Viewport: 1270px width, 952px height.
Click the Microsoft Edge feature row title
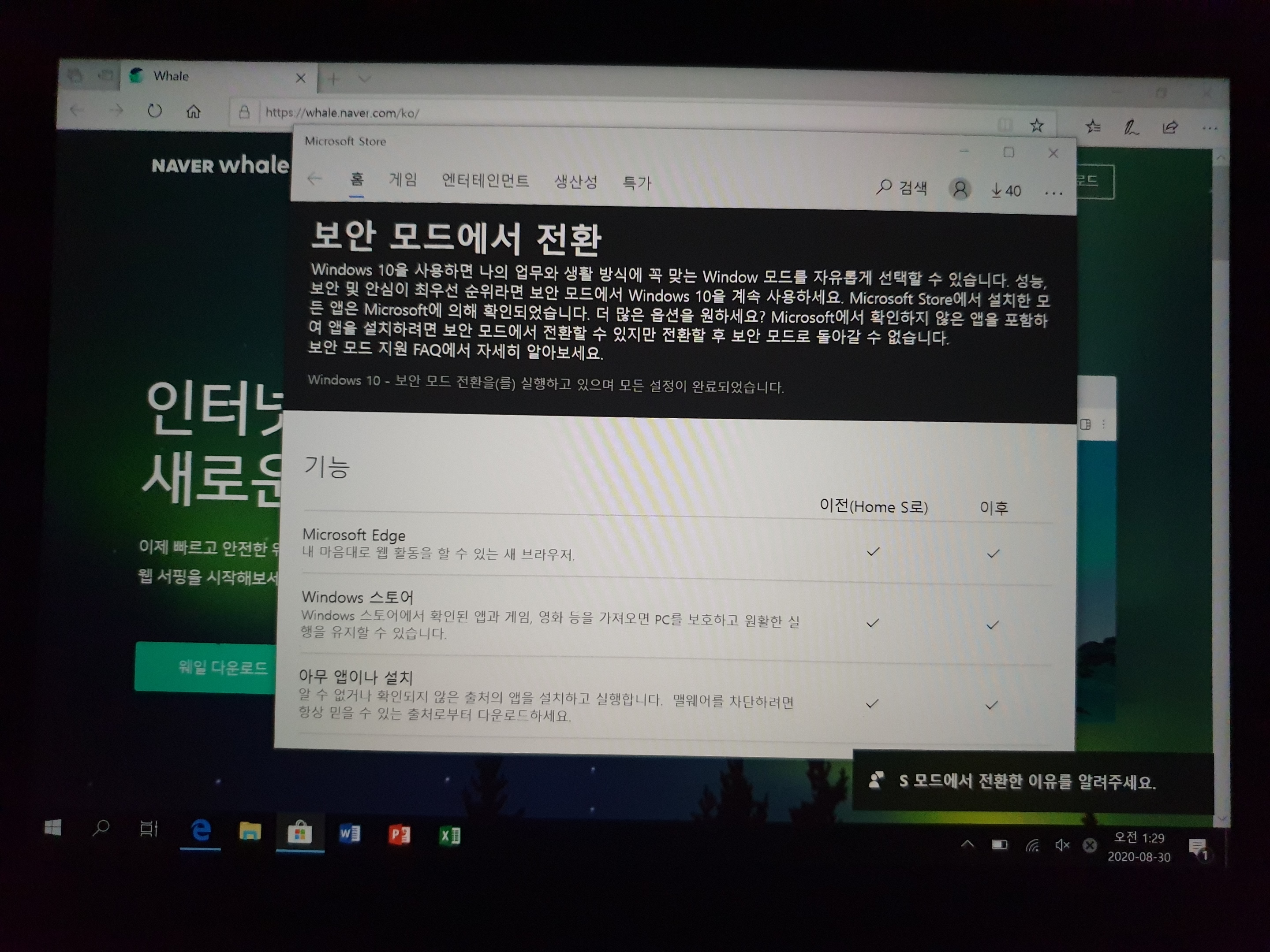[x=354, y=535]
